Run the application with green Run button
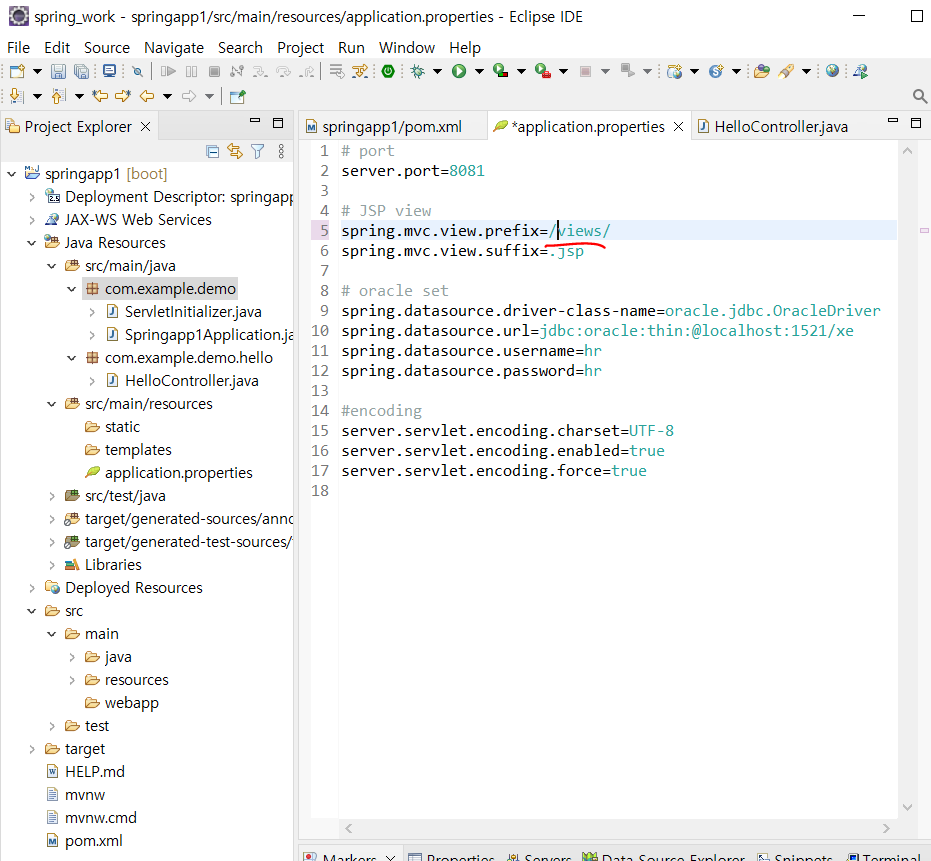This screenshot has width=931, height=861. coord(459,71)
